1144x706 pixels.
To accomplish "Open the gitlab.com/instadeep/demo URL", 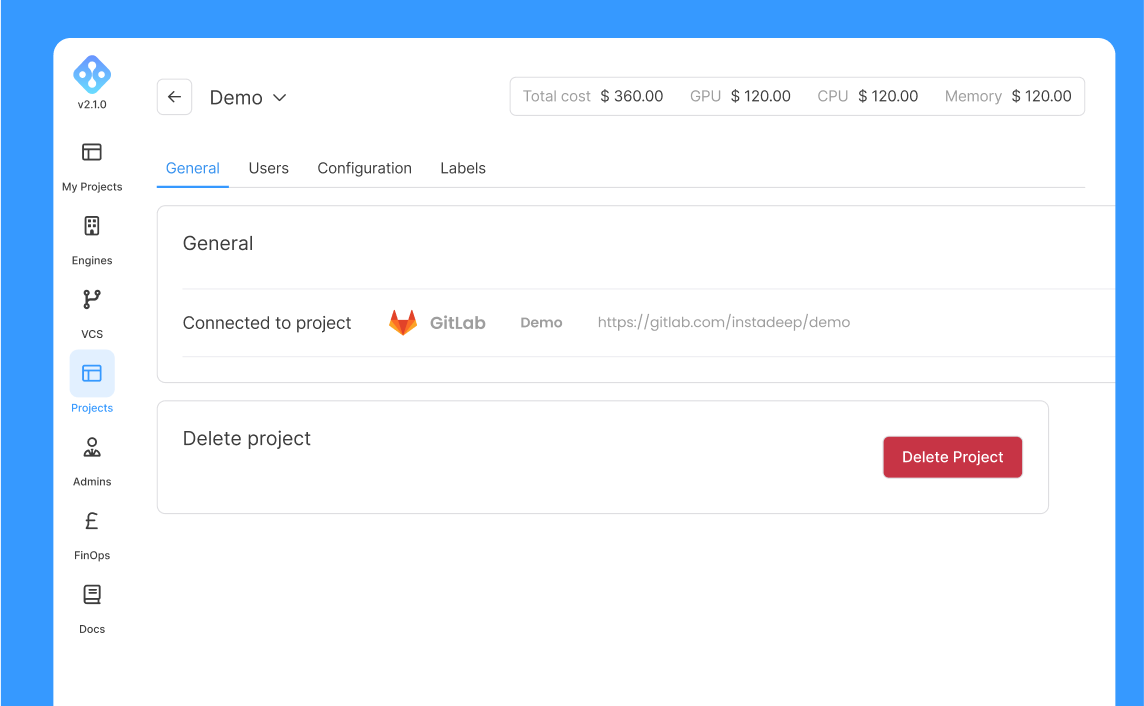I will click(x=724, y=322).
